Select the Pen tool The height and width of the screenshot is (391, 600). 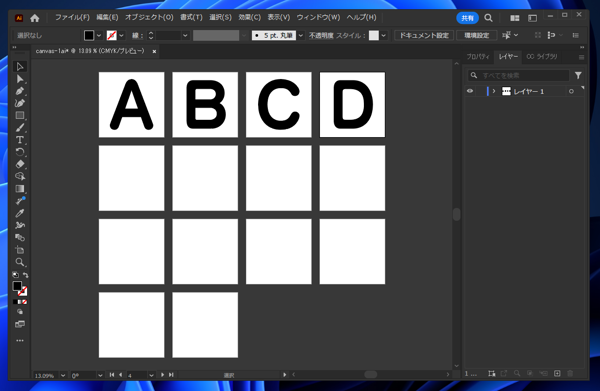[20, 91]
